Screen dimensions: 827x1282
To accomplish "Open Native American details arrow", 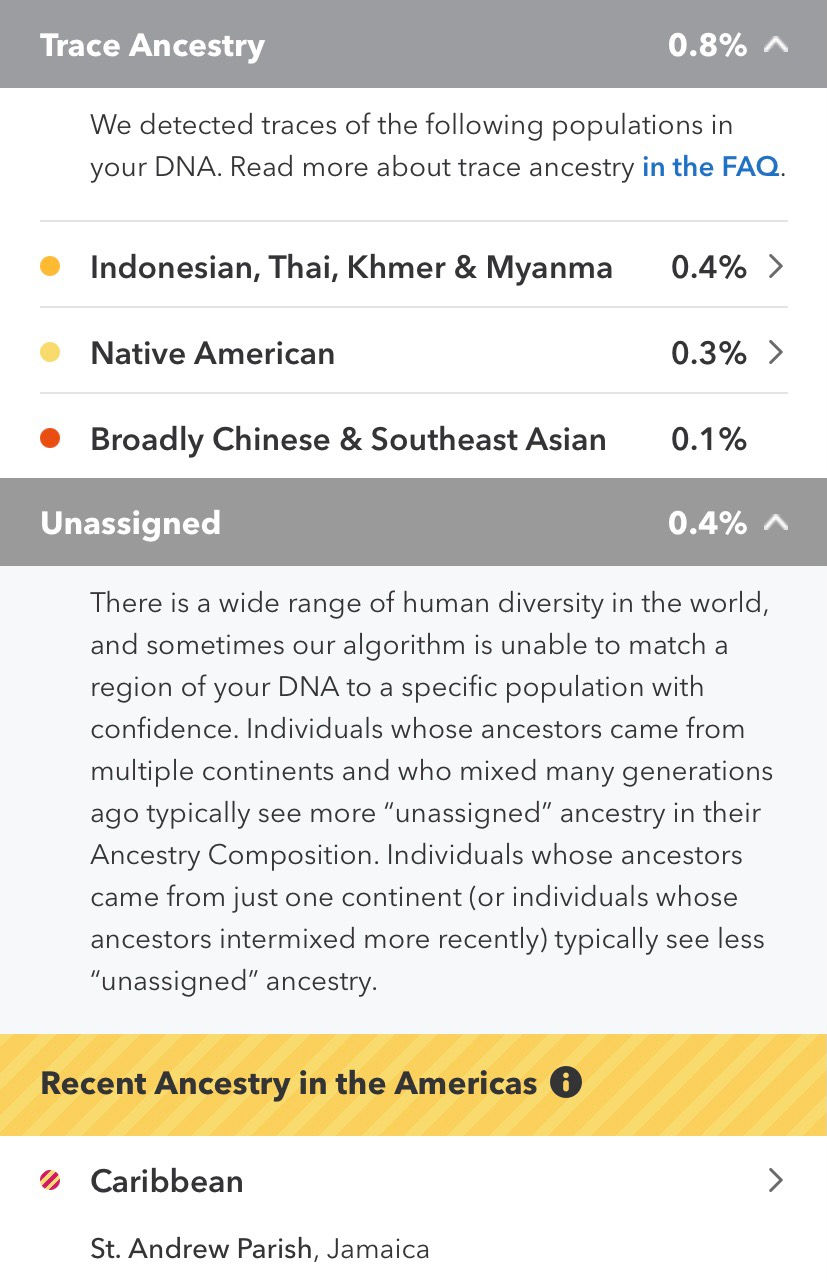I will pyautogui.click(x=775, y=352).
